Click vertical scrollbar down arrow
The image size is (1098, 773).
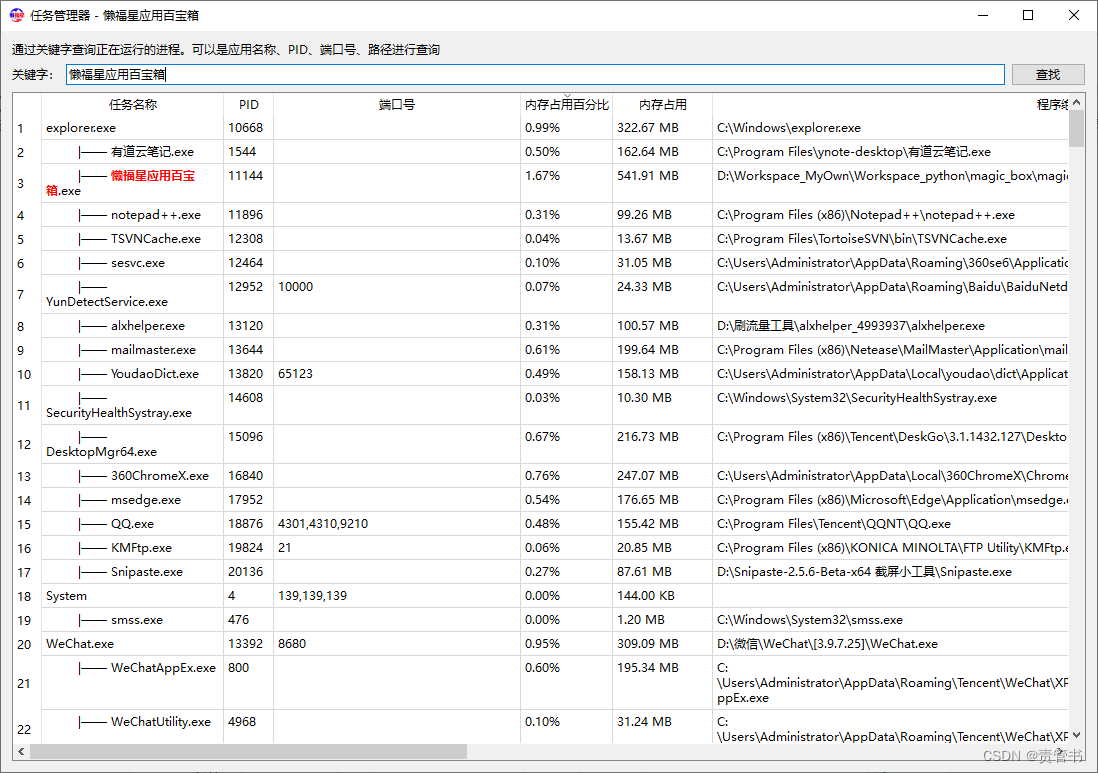[x=1076, y=734]
